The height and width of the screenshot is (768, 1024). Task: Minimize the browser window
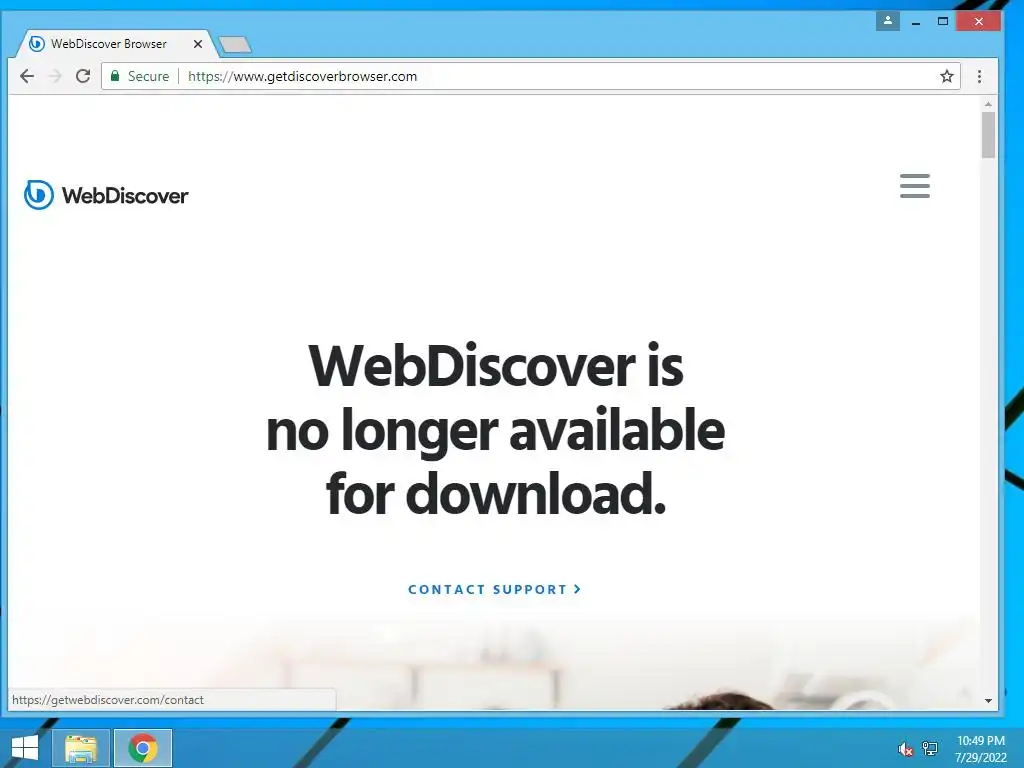point(916,22)
